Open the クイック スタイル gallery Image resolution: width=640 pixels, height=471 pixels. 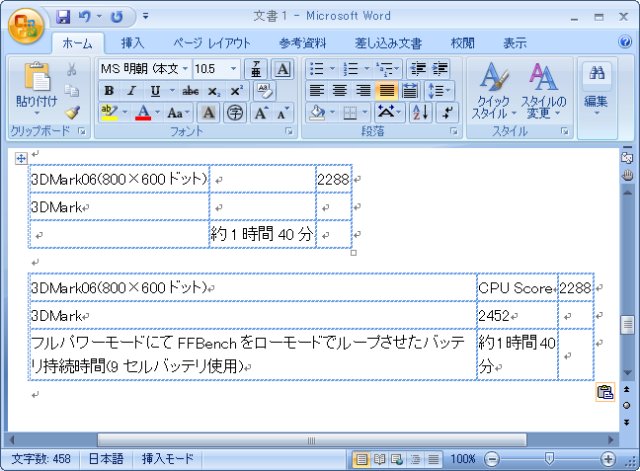[x=493, y=91]
